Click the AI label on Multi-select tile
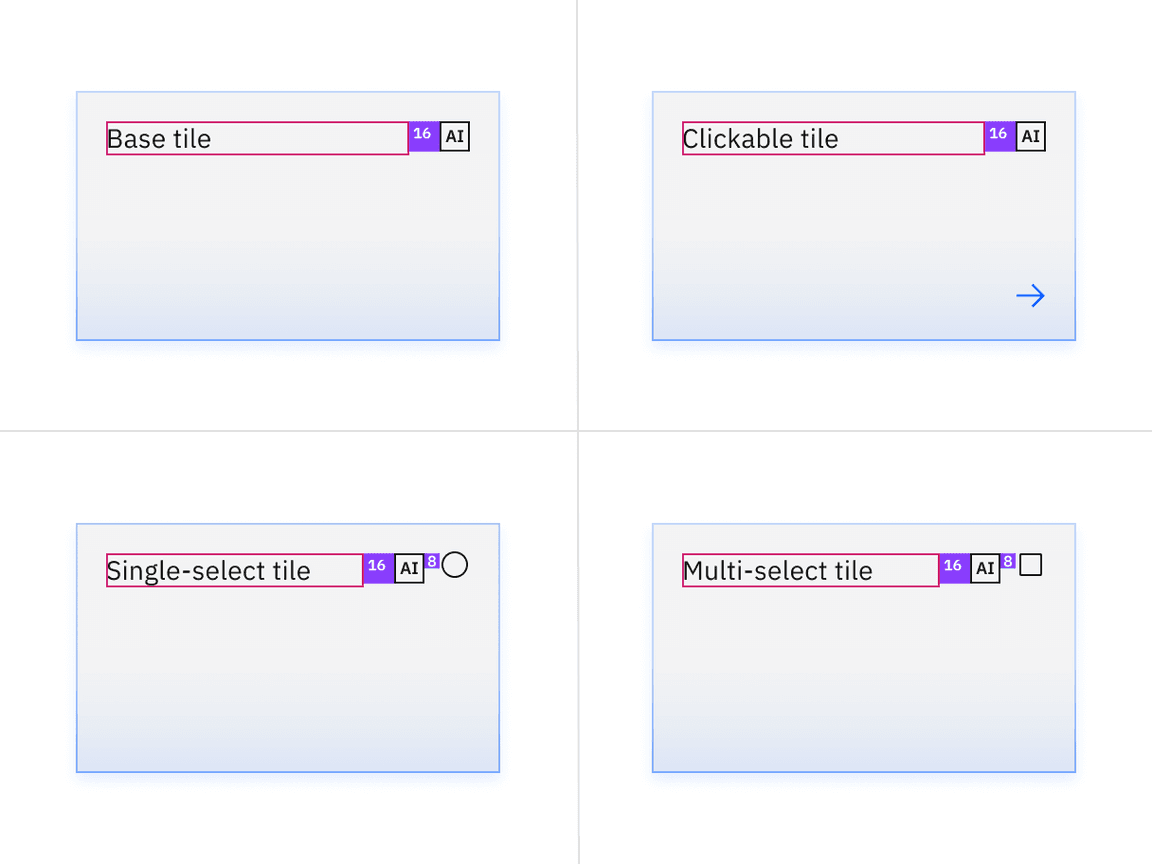Viewport: 1152px width, 864px height. 985,569
